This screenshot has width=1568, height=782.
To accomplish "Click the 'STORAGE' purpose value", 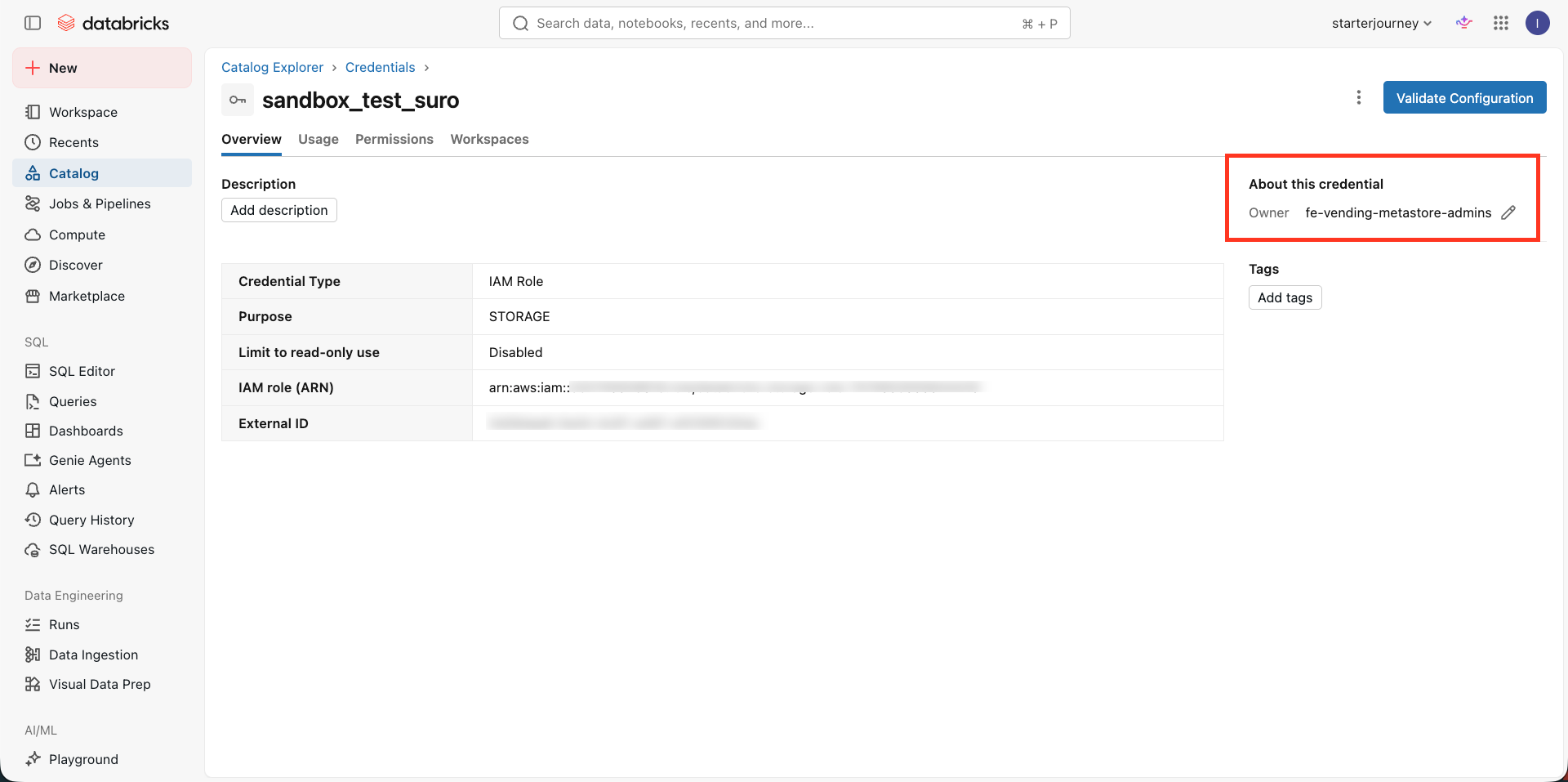I will point(519,316).
